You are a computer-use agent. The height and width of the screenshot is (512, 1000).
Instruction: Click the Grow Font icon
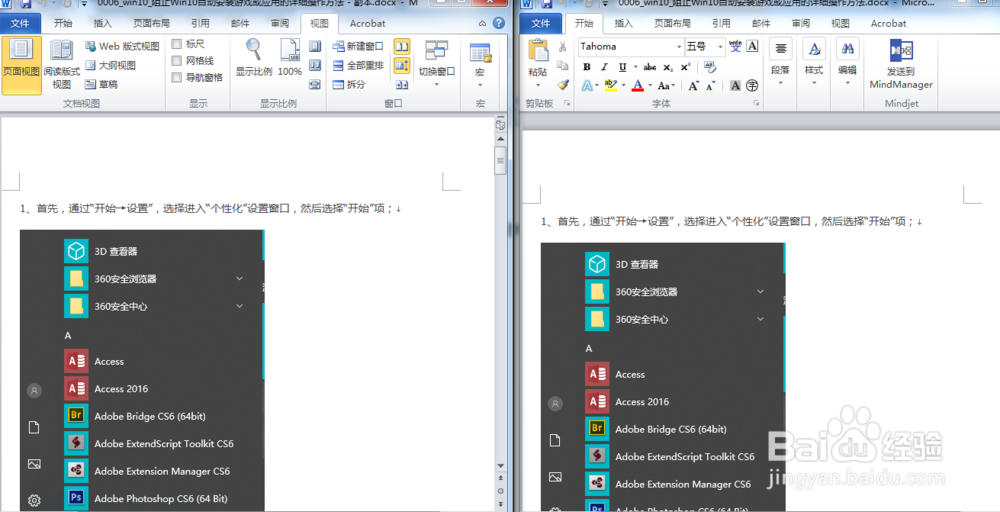693,85
